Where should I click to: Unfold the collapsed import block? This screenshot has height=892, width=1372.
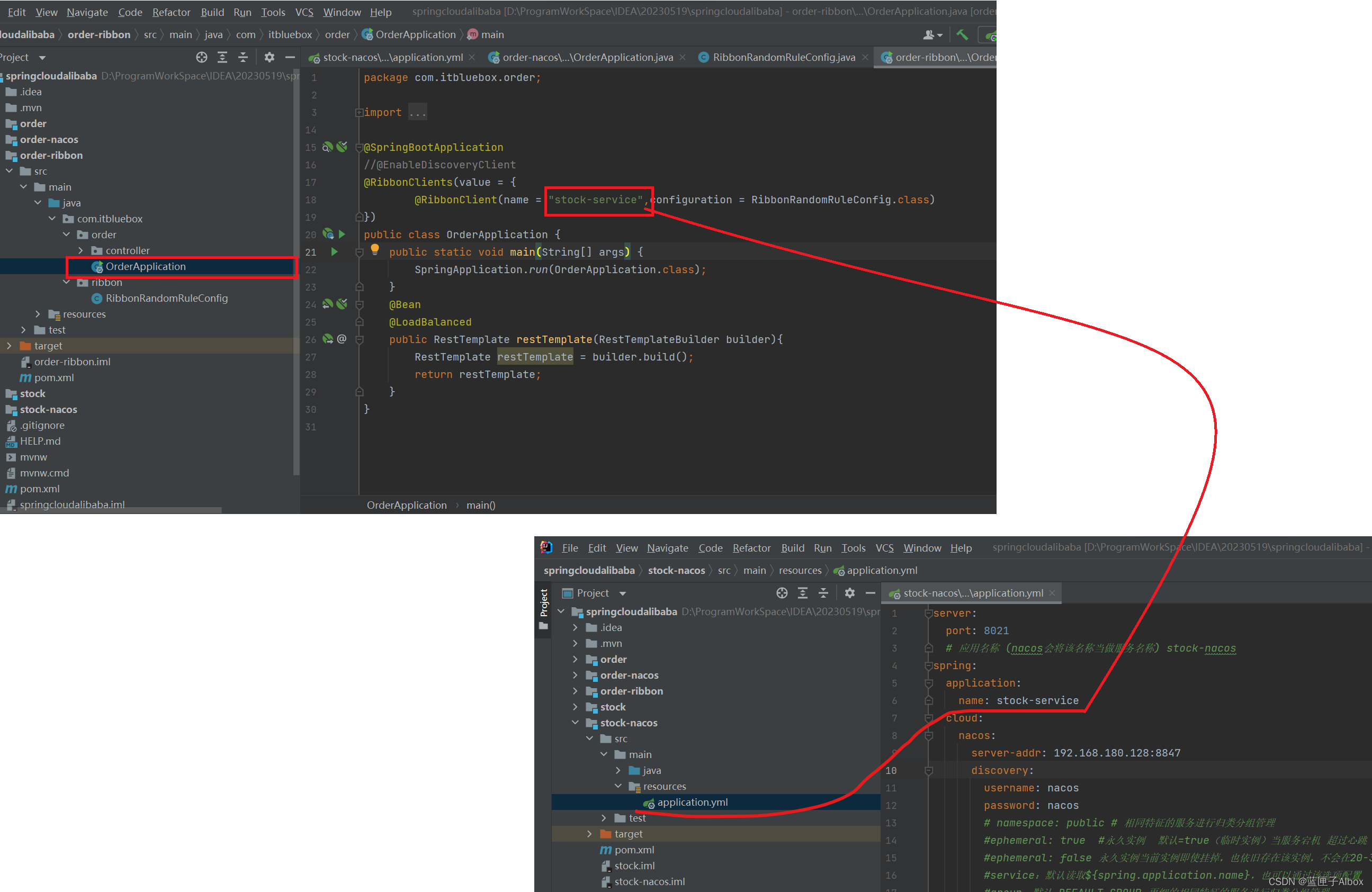[x=359, y=112]
